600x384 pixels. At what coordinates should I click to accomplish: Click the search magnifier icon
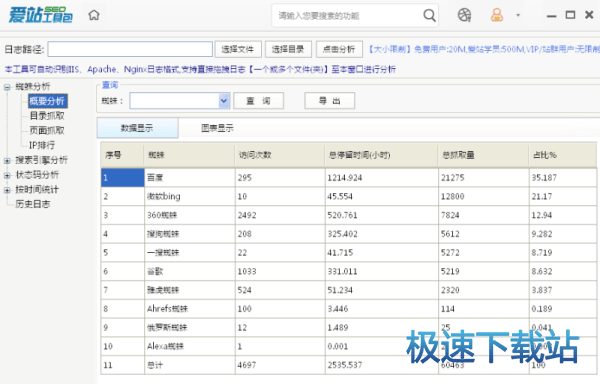429,16
